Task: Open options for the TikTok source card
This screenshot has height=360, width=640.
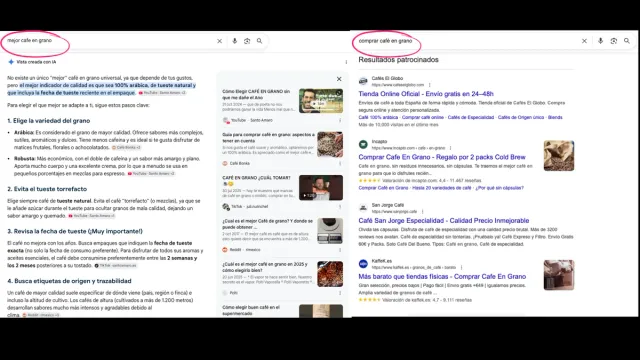Action: [x=340, y=207]
